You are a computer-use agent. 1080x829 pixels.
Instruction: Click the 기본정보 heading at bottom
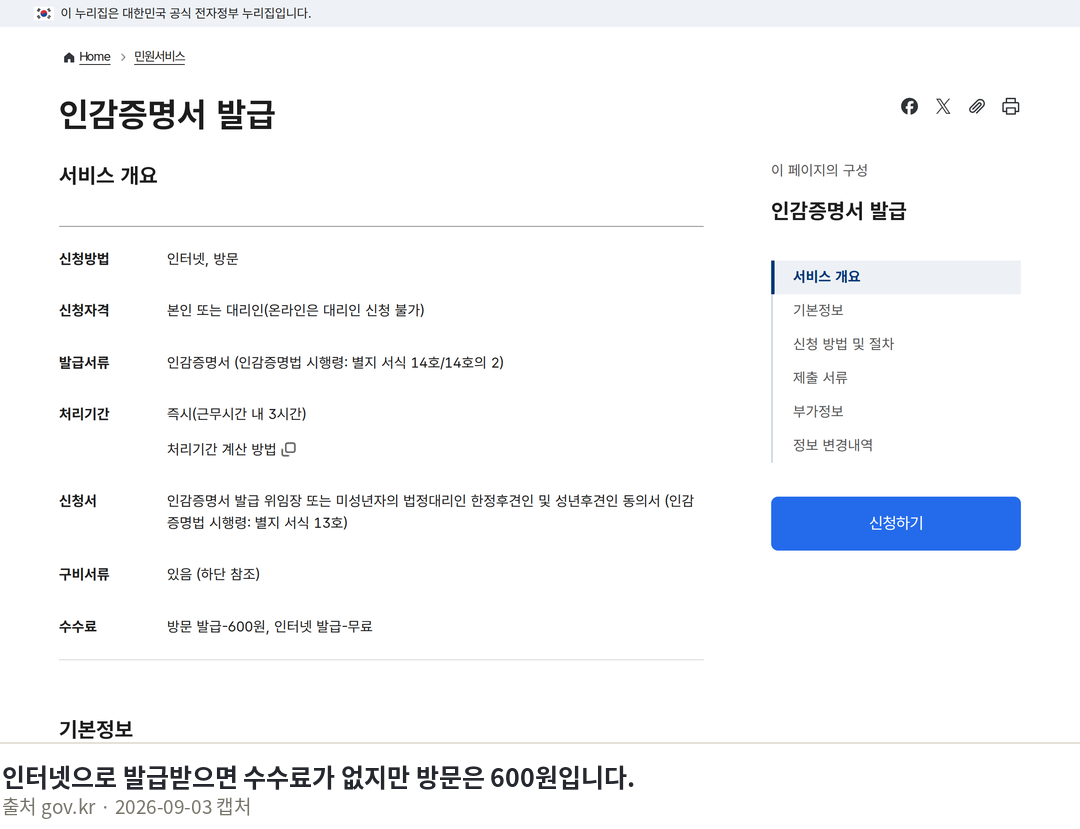pyautogui.click(x=96, y=729)
